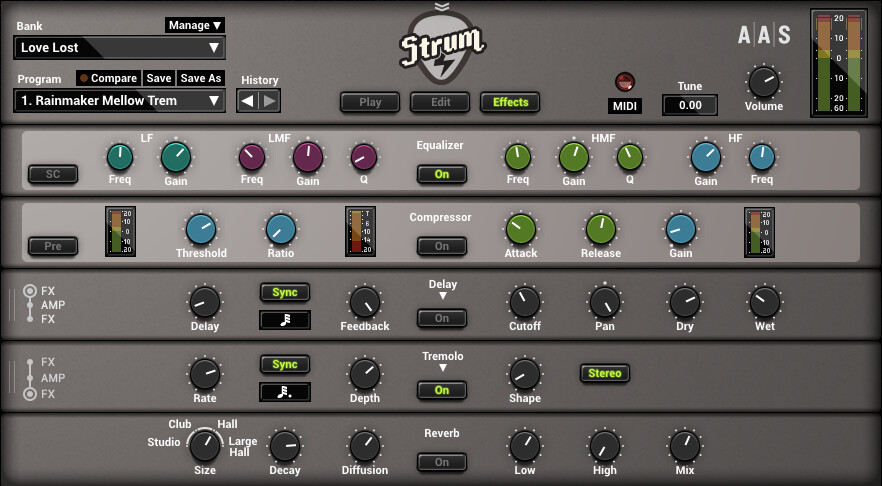Click the Compressor Attack knob
This screenshot has width=882, height=486.
521,229
